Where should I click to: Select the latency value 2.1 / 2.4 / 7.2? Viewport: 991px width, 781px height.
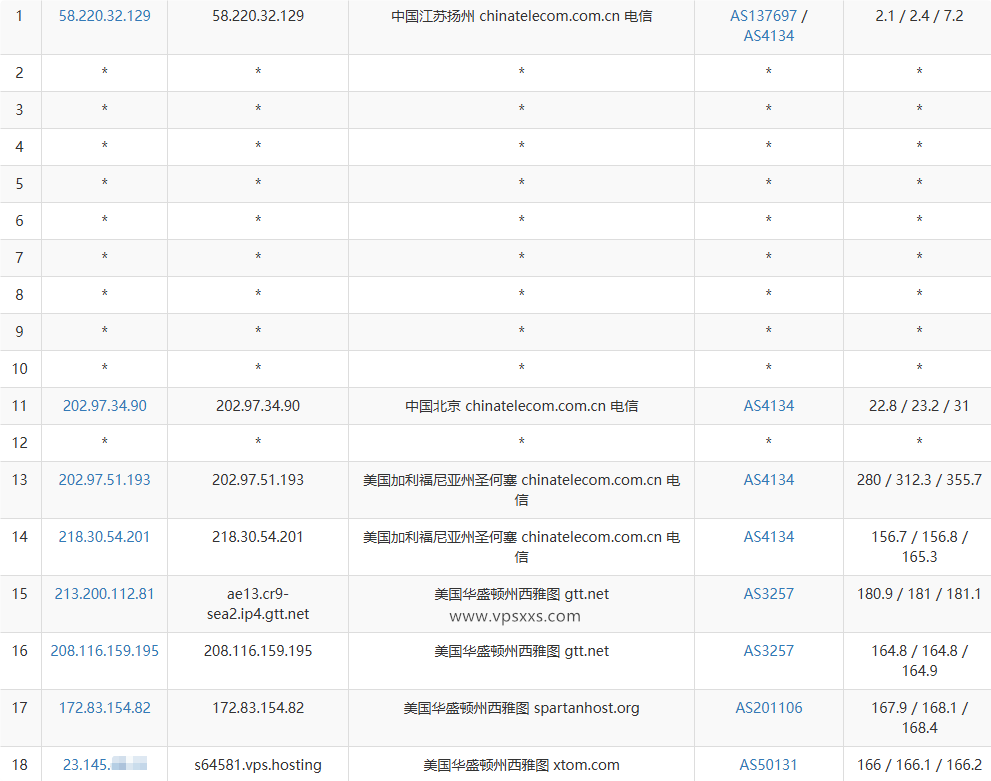[x=919, y=16]
